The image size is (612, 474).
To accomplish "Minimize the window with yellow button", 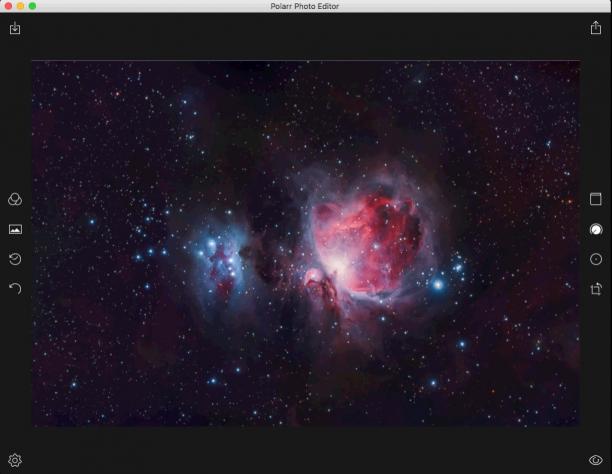I will (20, 6).
